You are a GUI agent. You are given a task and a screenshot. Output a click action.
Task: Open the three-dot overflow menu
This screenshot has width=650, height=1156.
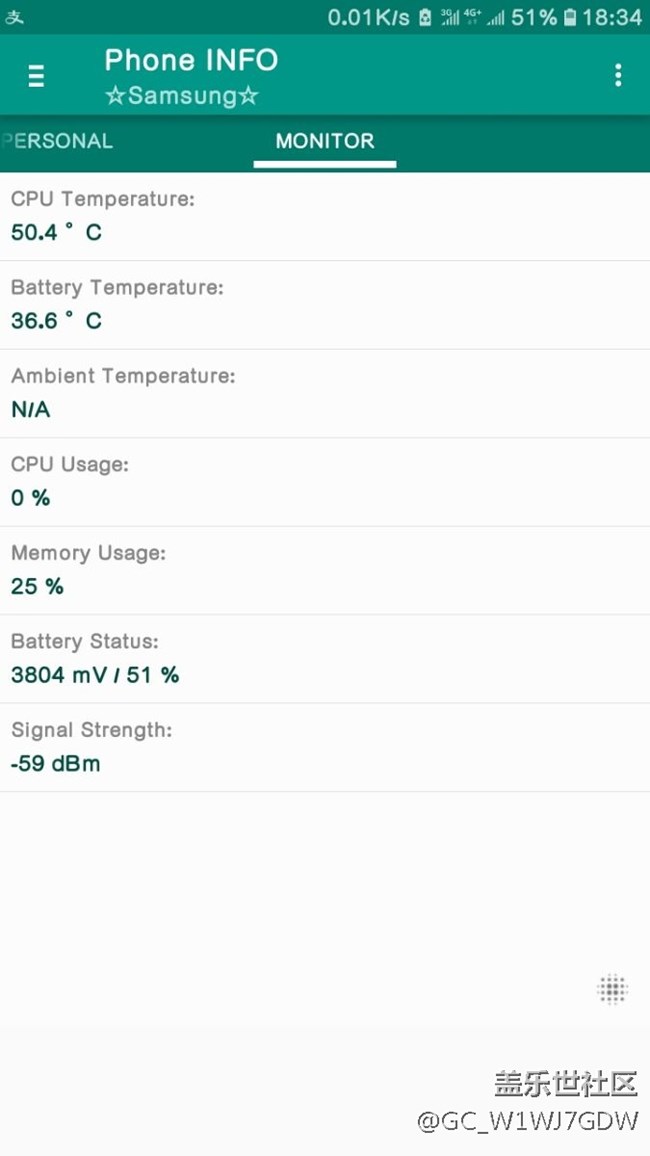pos(618,75)
